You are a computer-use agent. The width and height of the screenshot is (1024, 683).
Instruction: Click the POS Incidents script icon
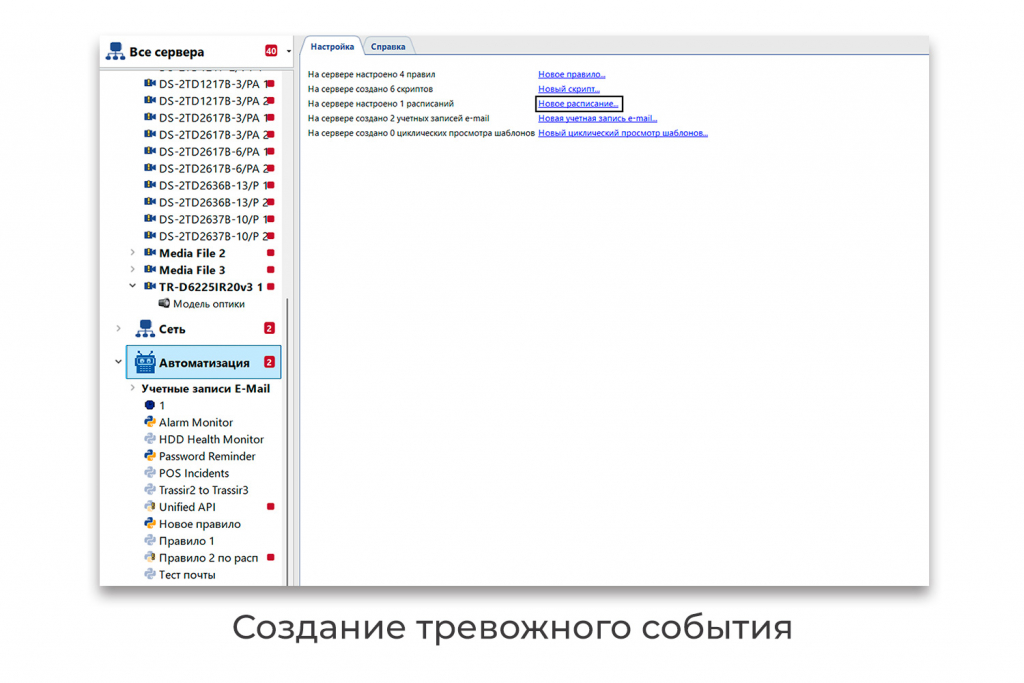click(150, 473)
